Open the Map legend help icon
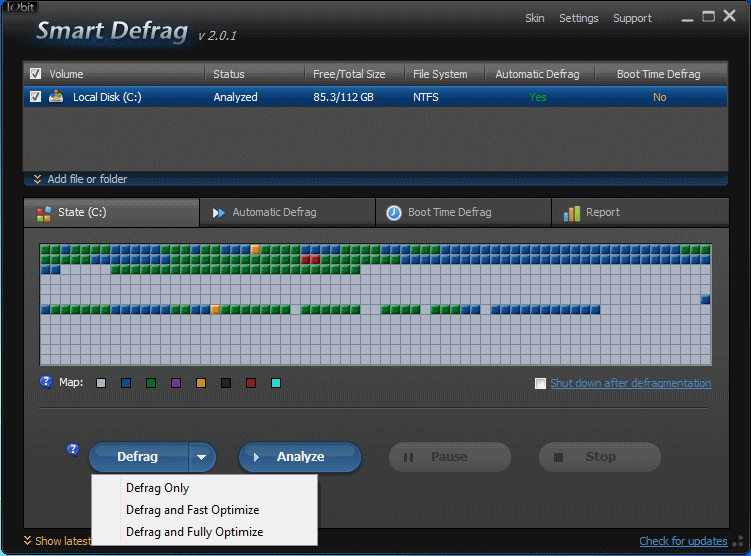 pyautogui.click(x=46, y=382)
